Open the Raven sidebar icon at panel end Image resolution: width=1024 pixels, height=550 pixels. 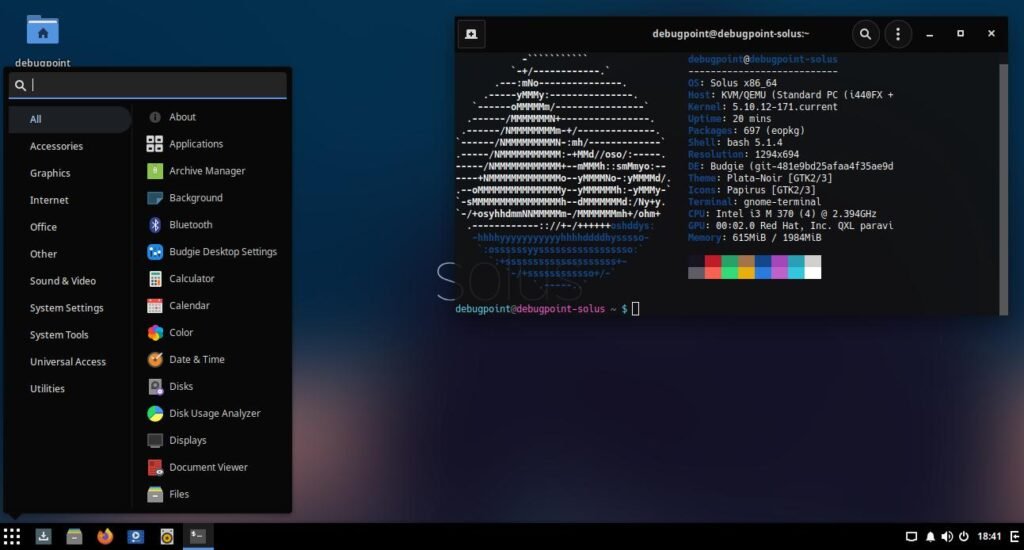1014,536
